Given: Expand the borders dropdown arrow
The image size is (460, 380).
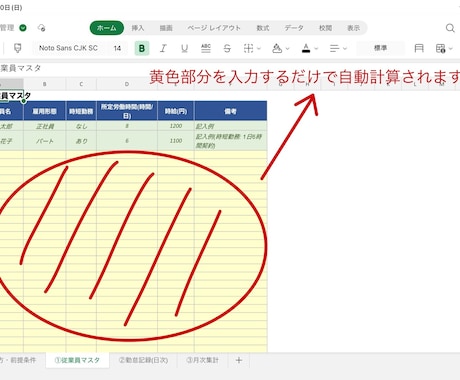Looking at the screenshot, I should pyautogui.click(x=259, y=49).
